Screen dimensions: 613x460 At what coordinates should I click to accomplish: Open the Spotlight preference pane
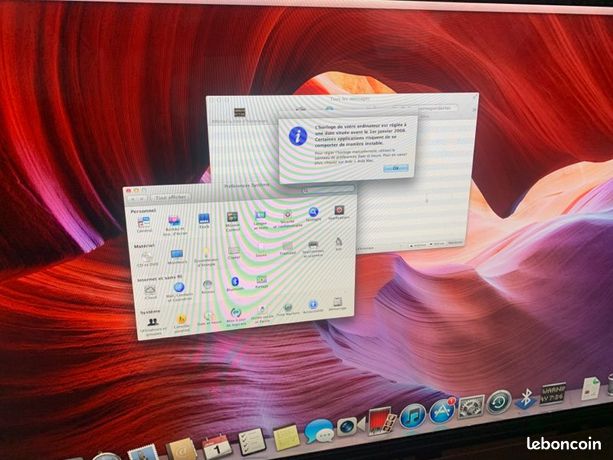313,214
